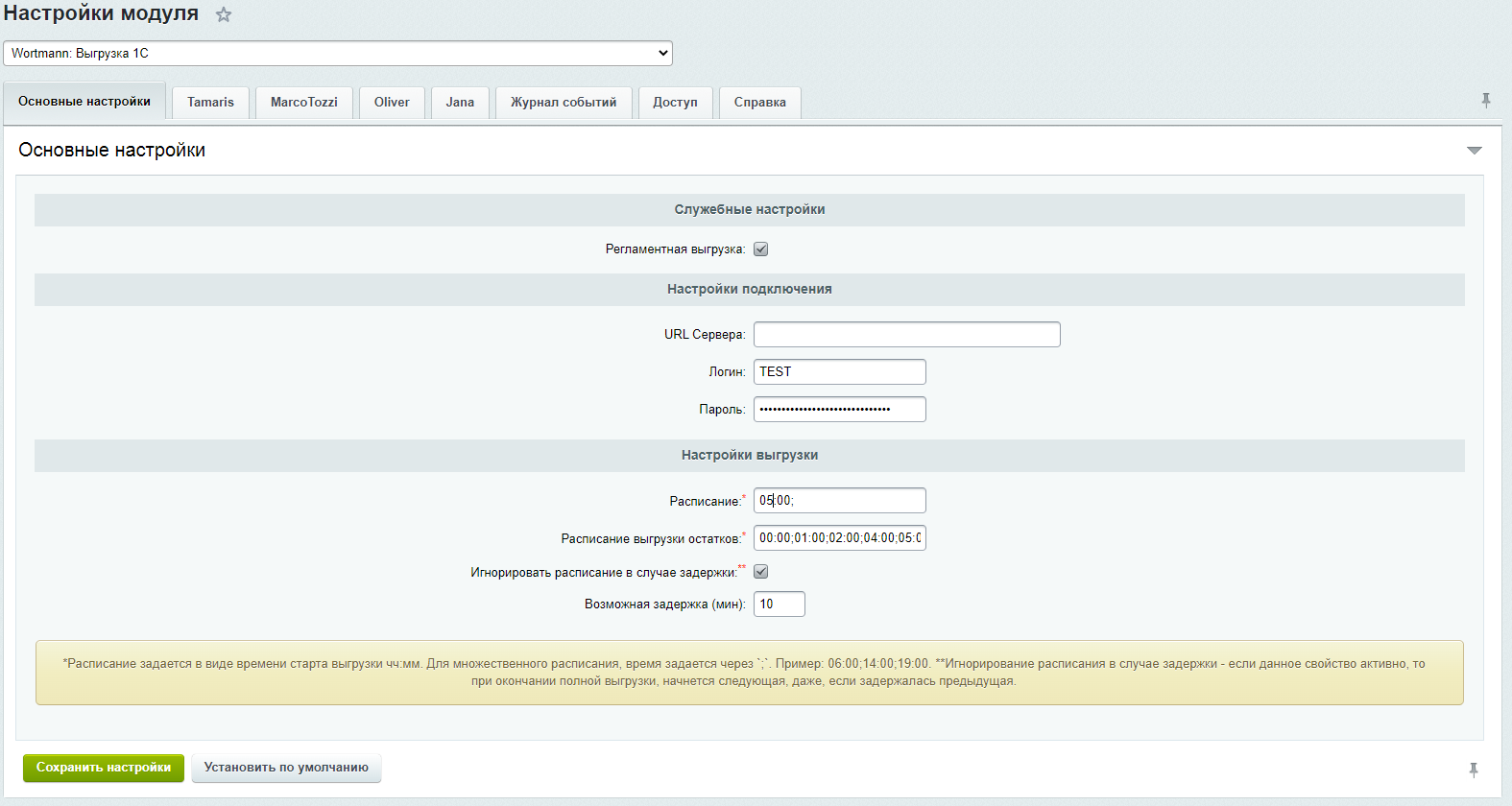Go to the Jana tab
1512x806 pixels.
coord(460,103)
